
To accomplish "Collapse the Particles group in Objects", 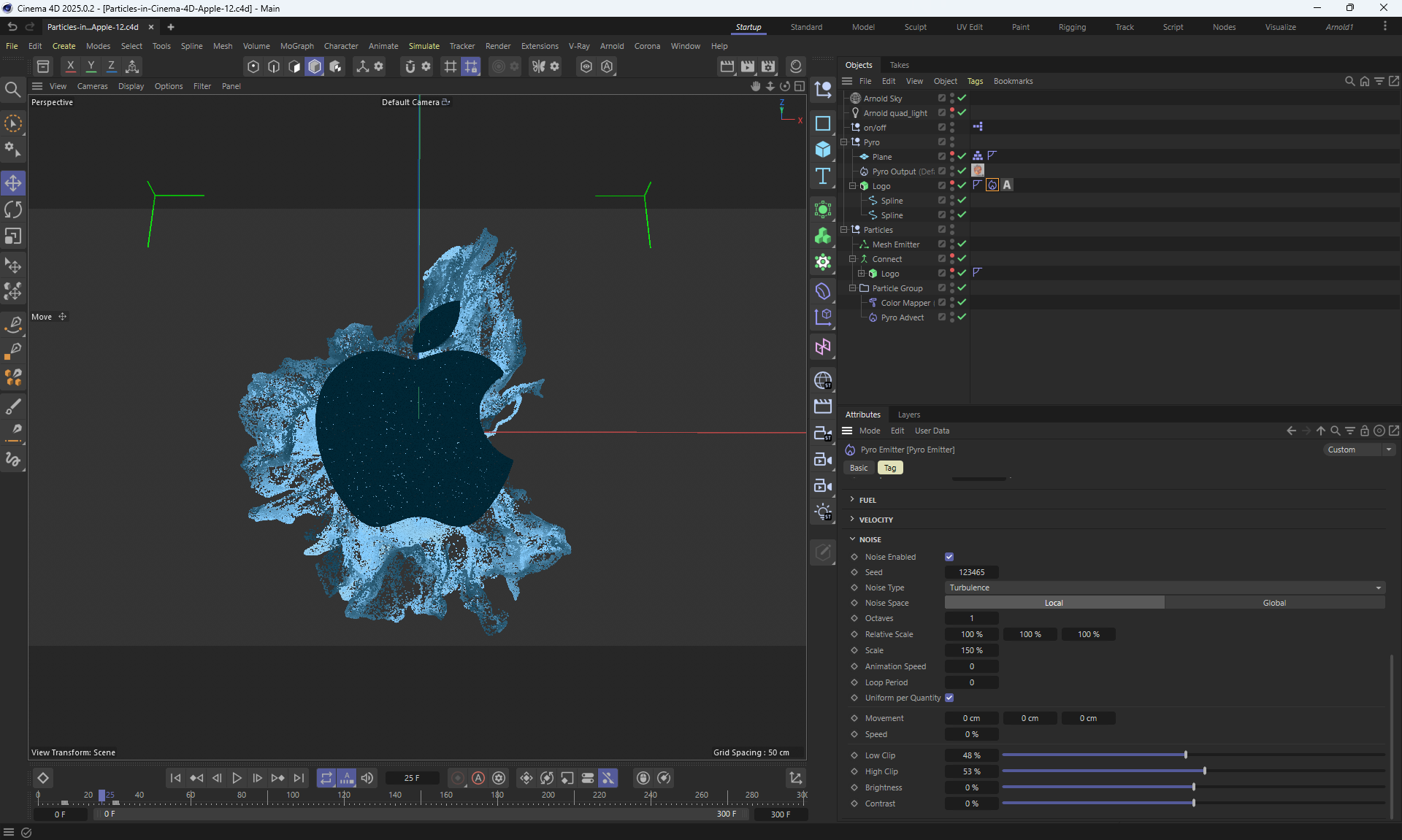I will 844,230.
